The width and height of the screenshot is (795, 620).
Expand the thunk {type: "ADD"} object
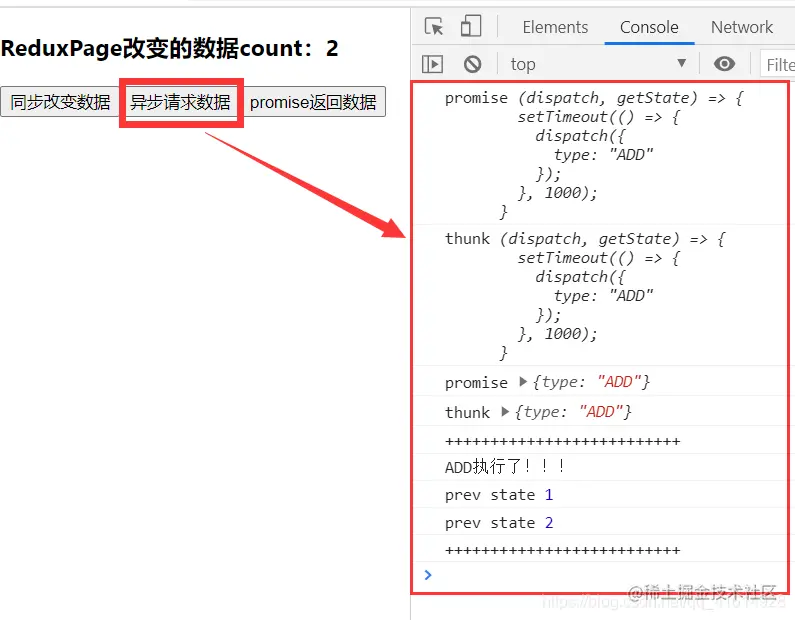click(505, 411)
